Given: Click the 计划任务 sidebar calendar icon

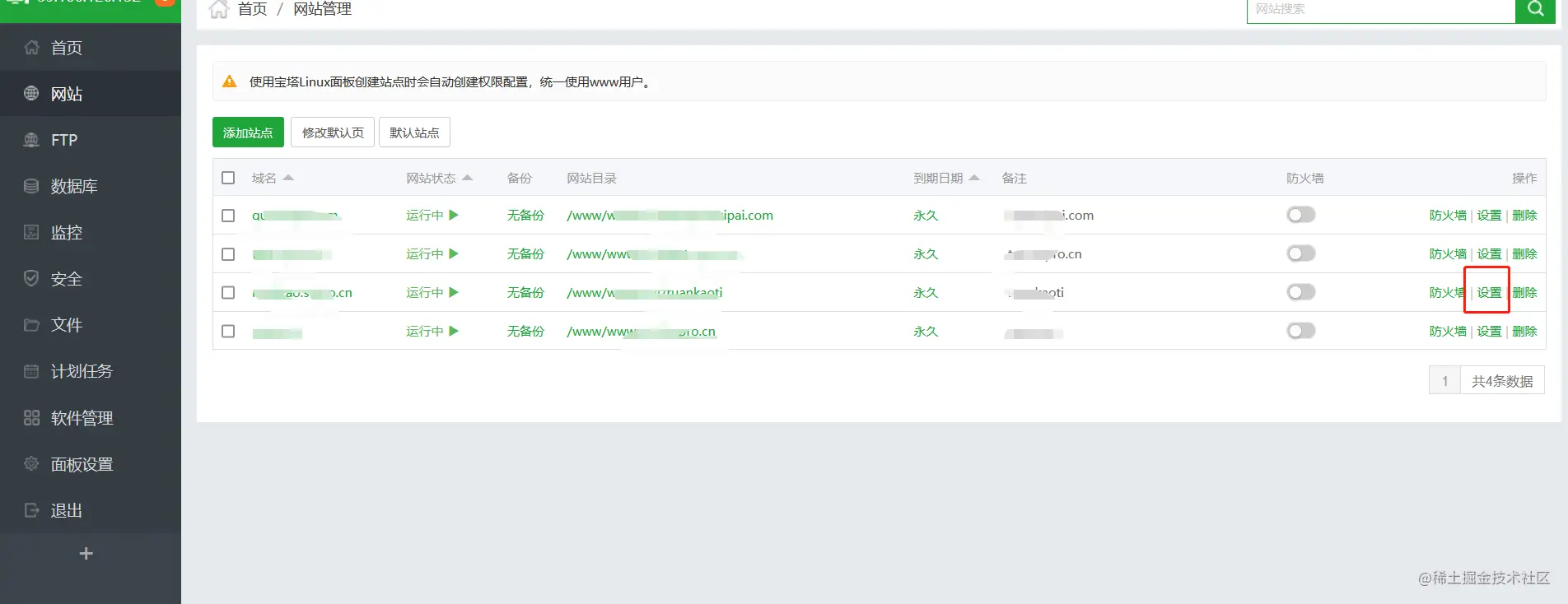Looking at the screenshot, I should click(x=31, y=371).
